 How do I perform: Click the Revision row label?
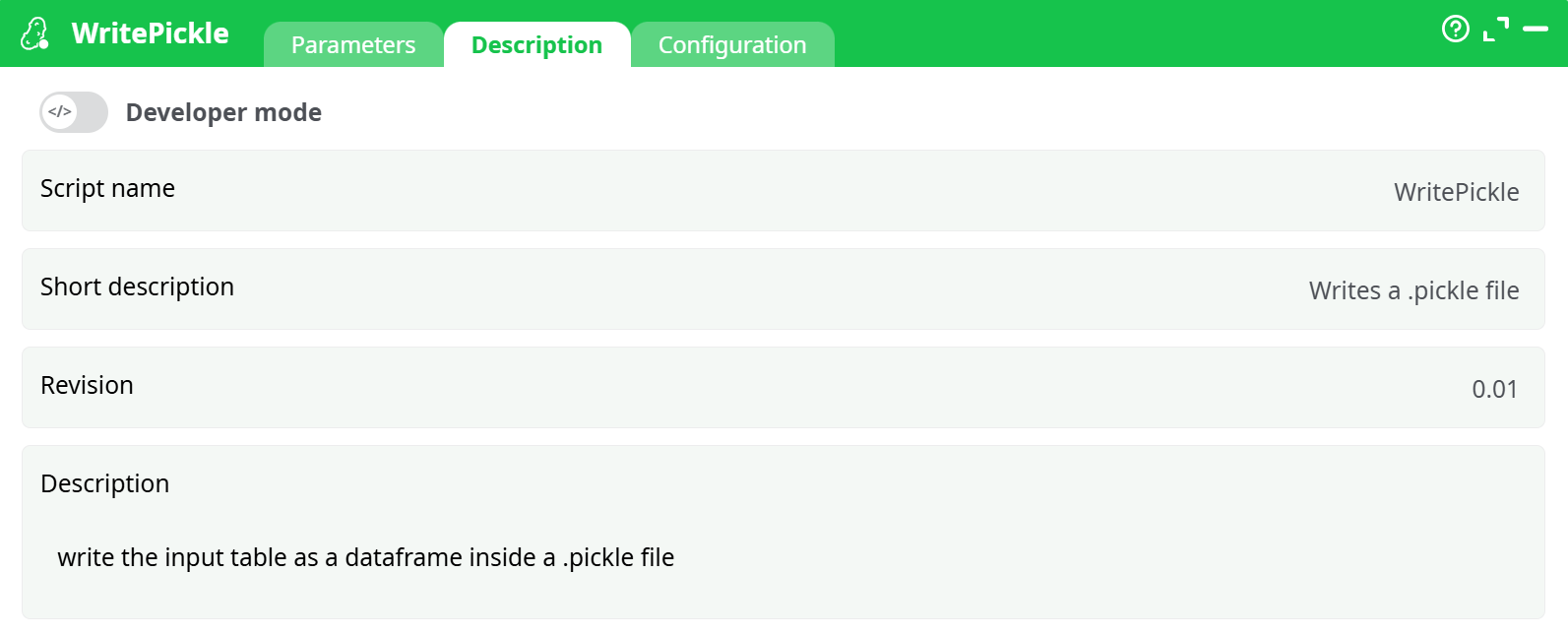click(x=87, y=386)
